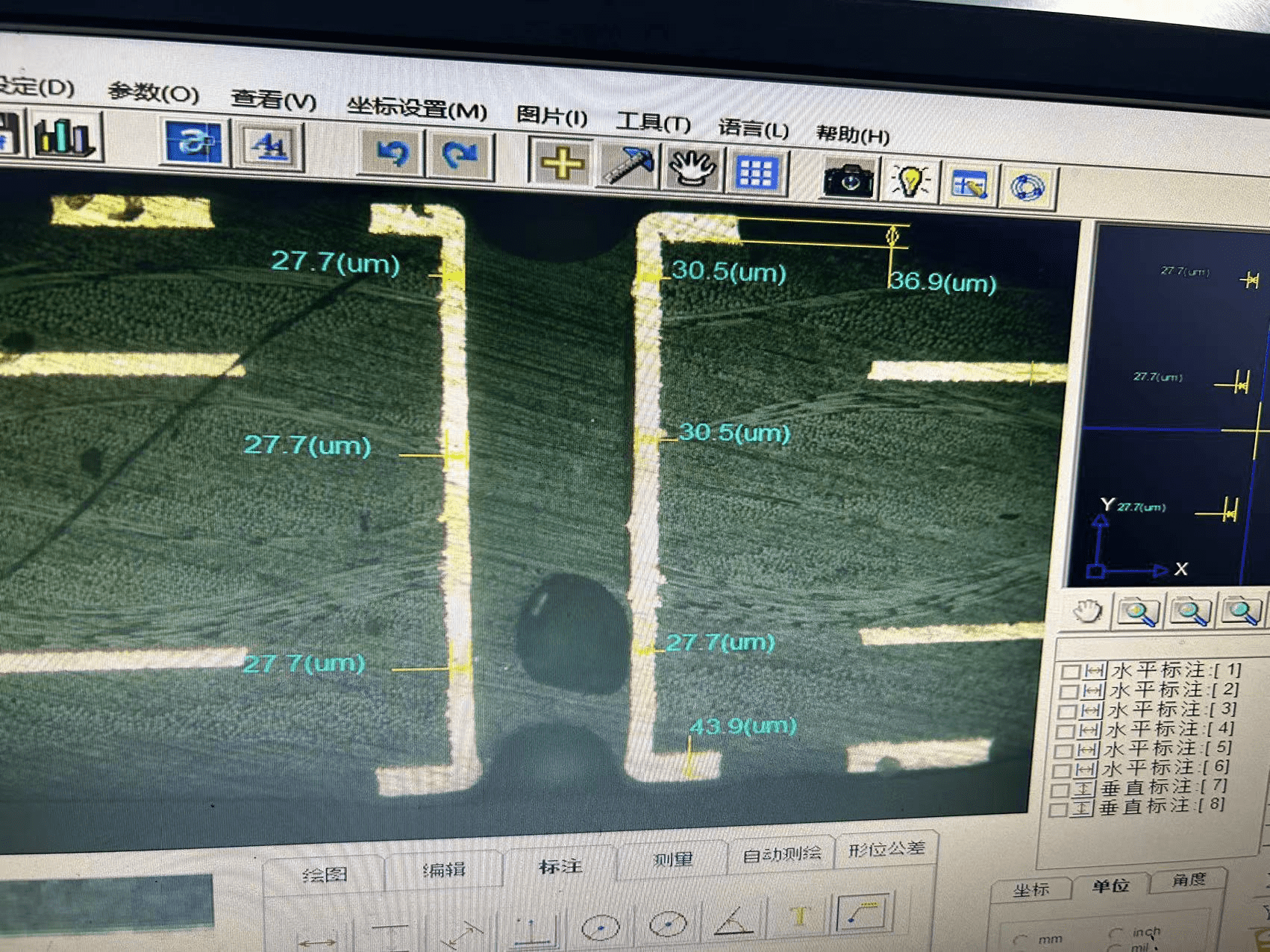Select the horizontal dimension annotation tool
This screenshot has height=952, width=1270.
click(318, 942)
